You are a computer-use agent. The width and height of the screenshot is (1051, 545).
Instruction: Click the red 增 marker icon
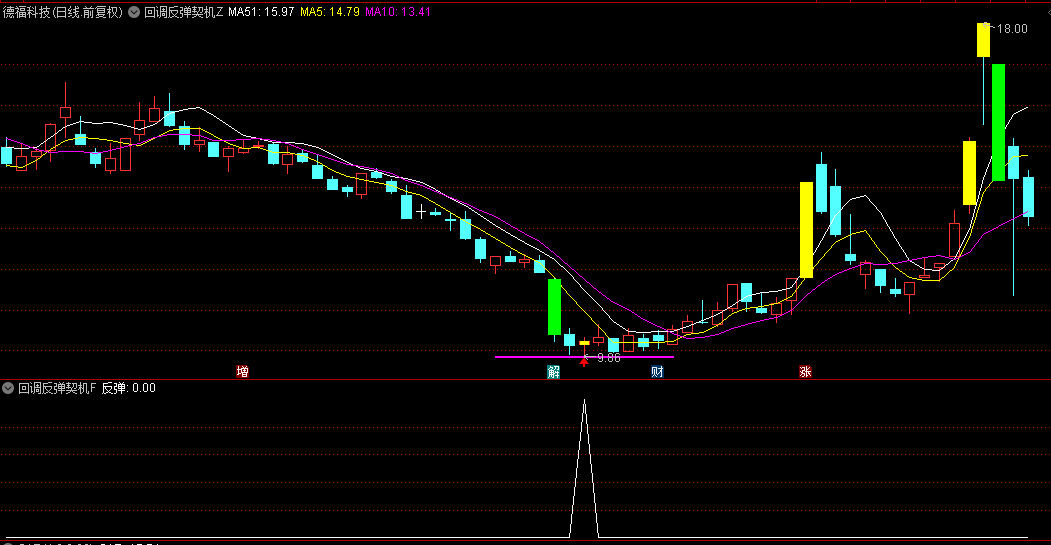pos(242,371)
